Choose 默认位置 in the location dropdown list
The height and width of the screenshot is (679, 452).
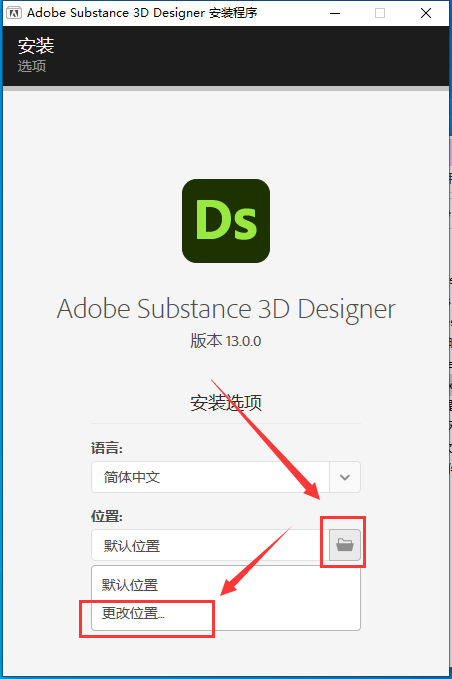130,585
